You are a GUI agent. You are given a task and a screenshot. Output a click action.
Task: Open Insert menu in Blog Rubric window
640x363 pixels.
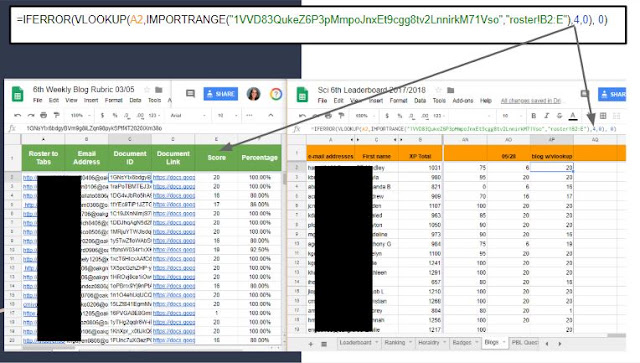pos(91,100)
